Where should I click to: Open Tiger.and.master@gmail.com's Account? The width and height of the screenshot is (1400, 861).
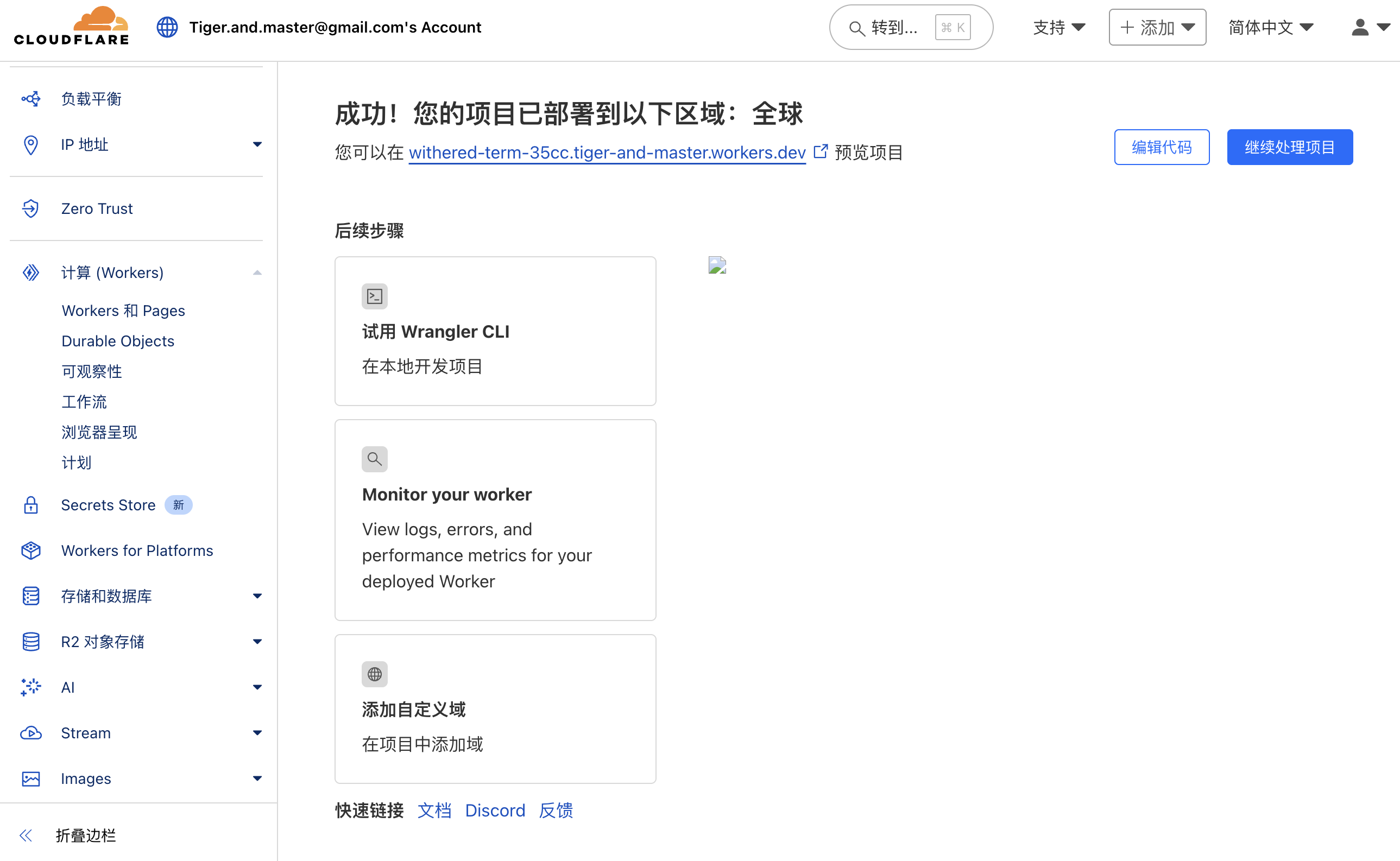click(336, 27)
